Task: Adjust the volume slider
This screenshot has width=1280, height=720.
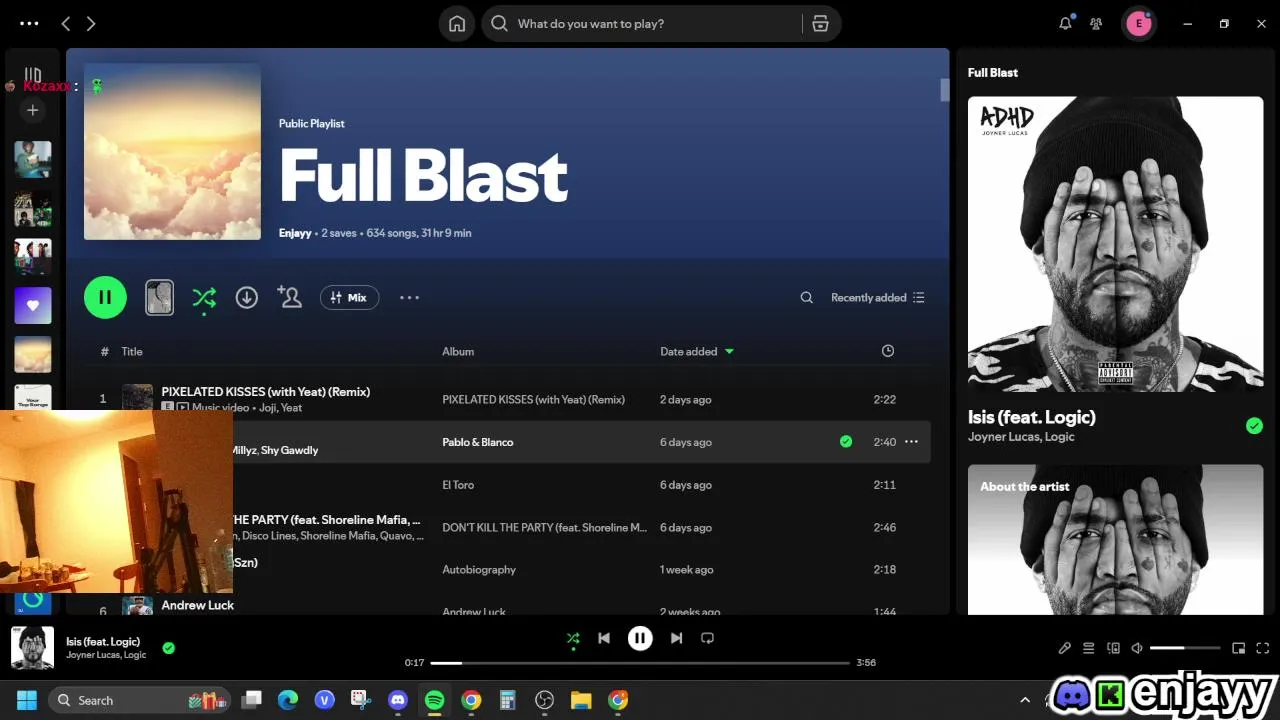Action: pyautogui.click(x=1185, y=648)
